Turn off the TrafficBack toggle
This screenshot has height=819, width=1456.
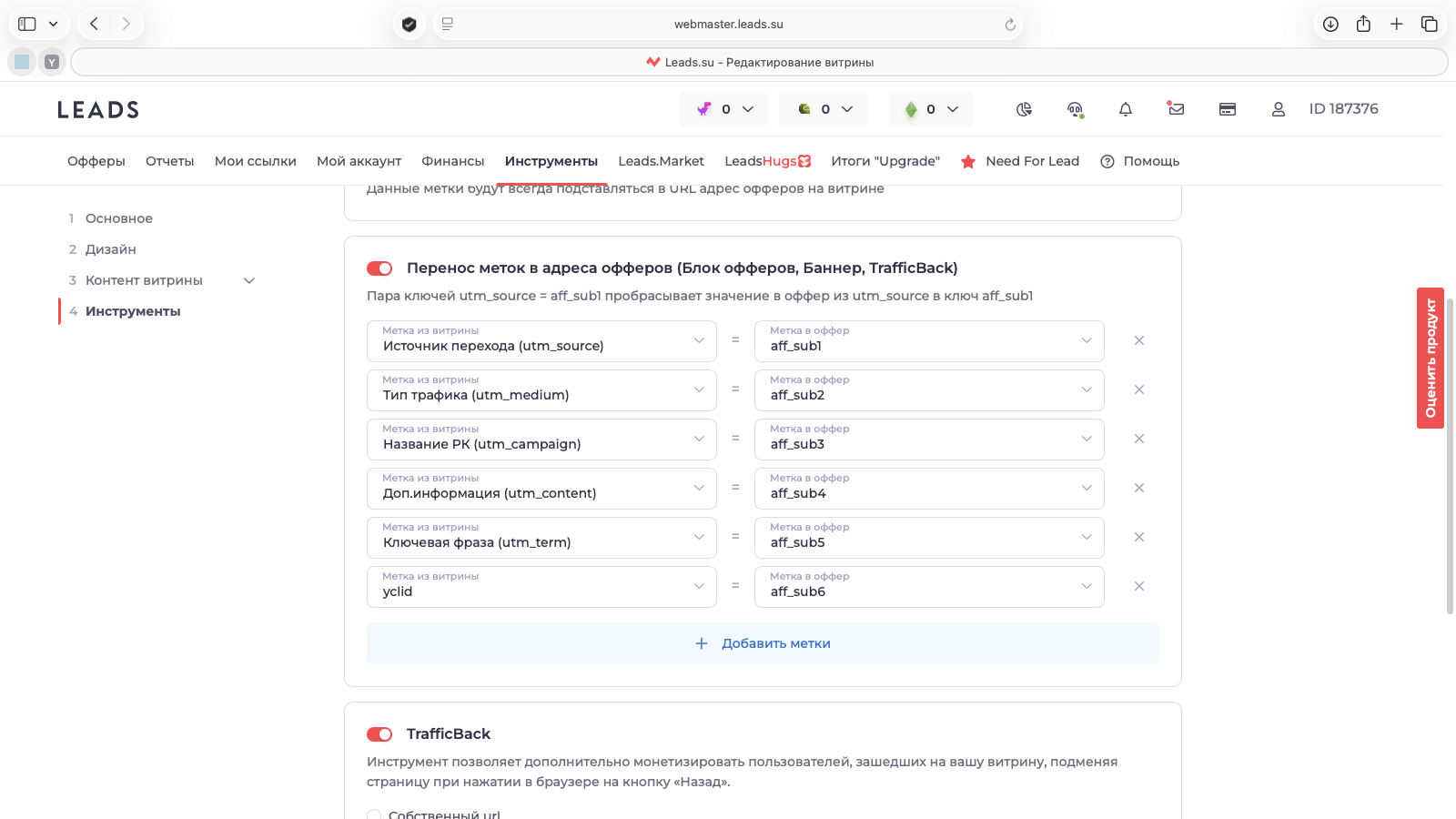pyautogui.click(x=379, y=734)
